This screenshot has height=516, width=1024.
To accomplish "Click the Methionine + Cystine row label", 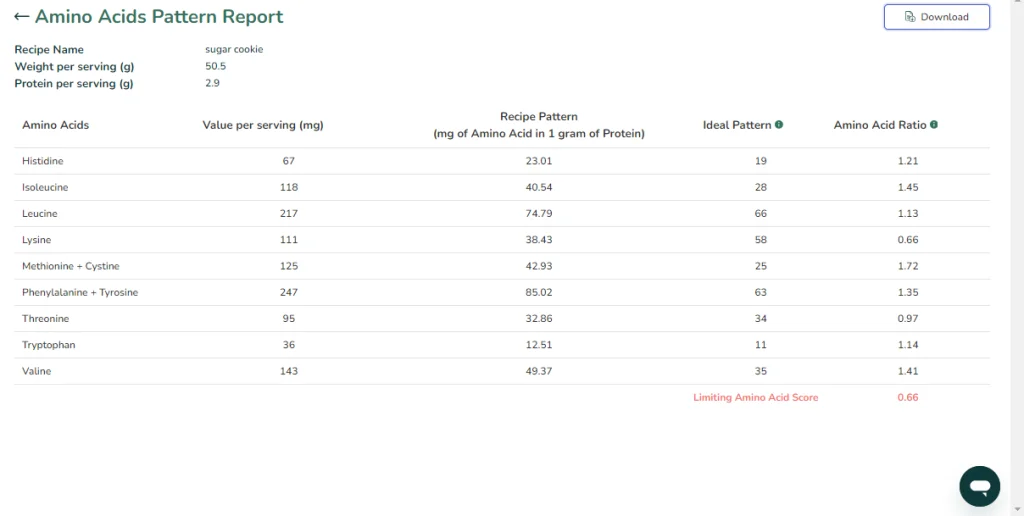I will [x=71, y=266].
